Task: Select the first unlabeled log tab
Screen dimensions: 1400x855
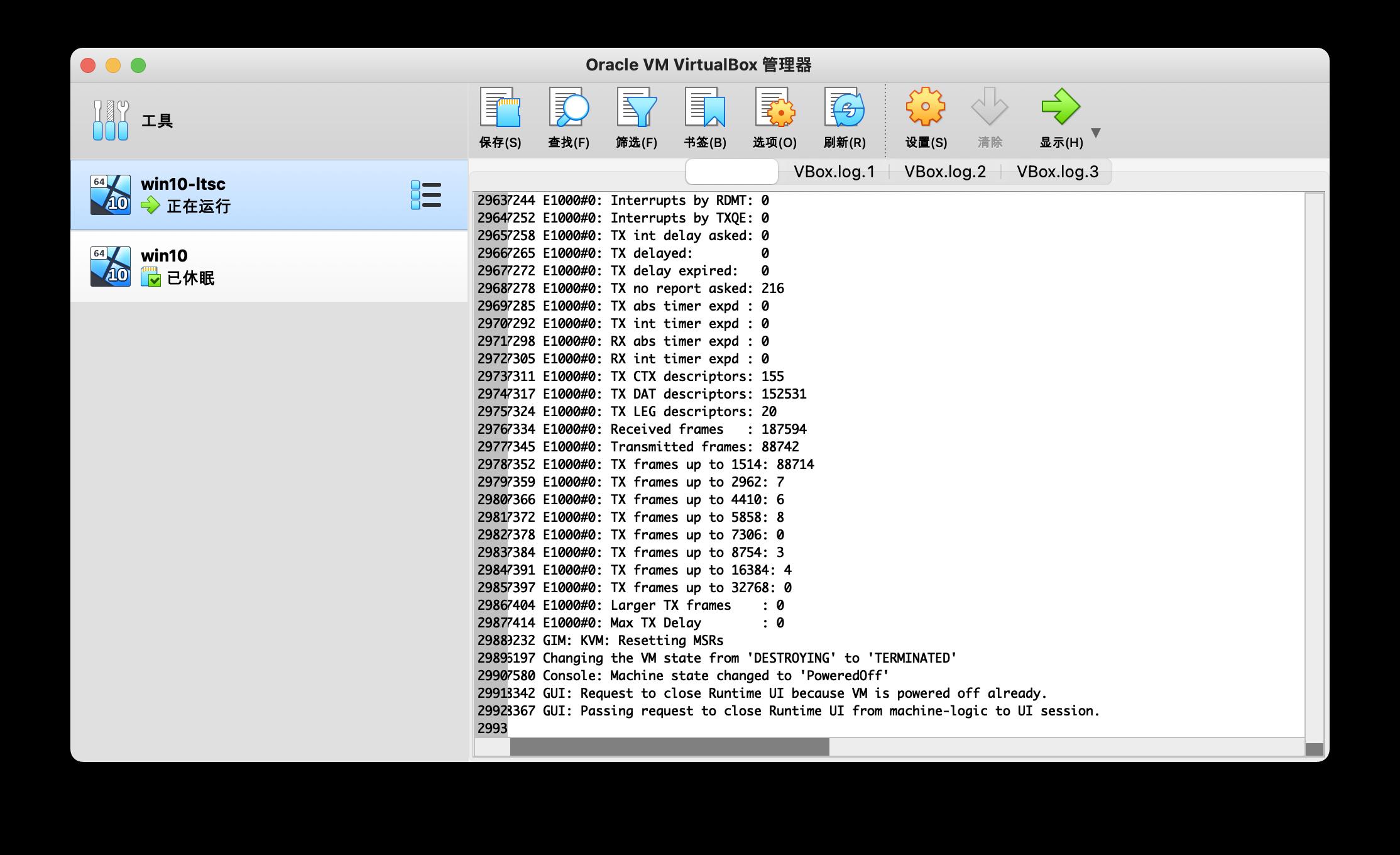Action: coord(731,172)
